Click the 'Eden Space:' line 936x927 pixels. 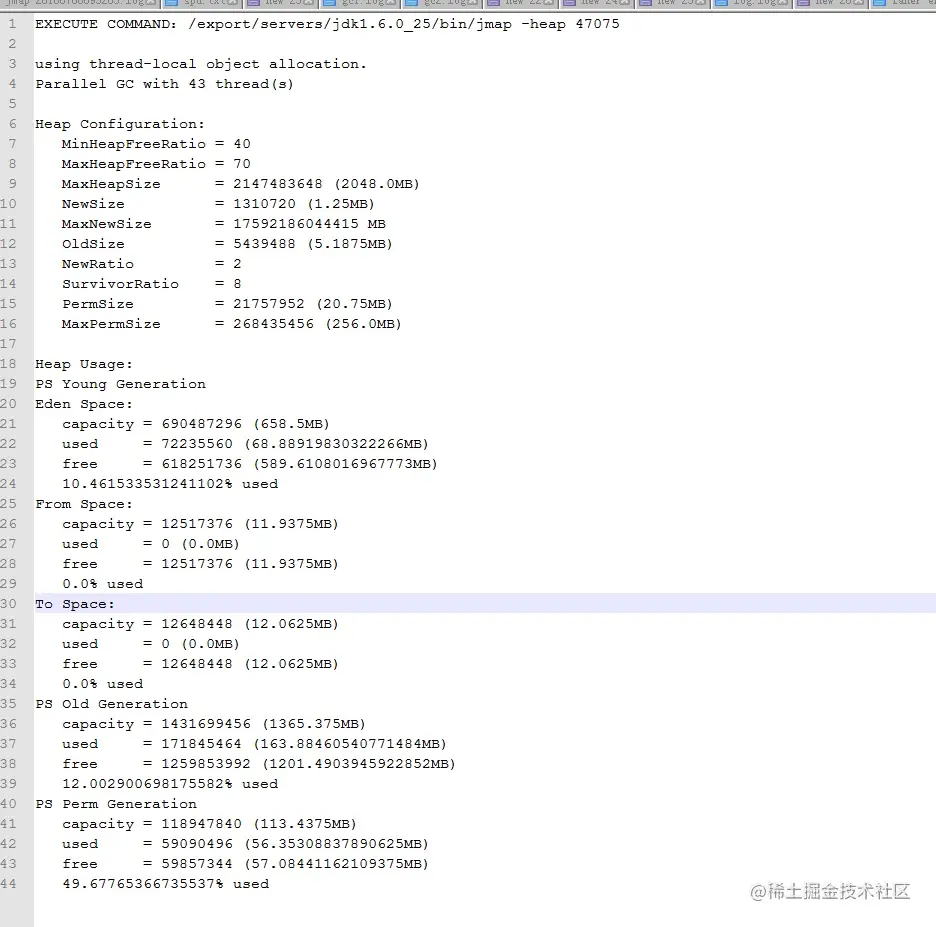point(84,405)
